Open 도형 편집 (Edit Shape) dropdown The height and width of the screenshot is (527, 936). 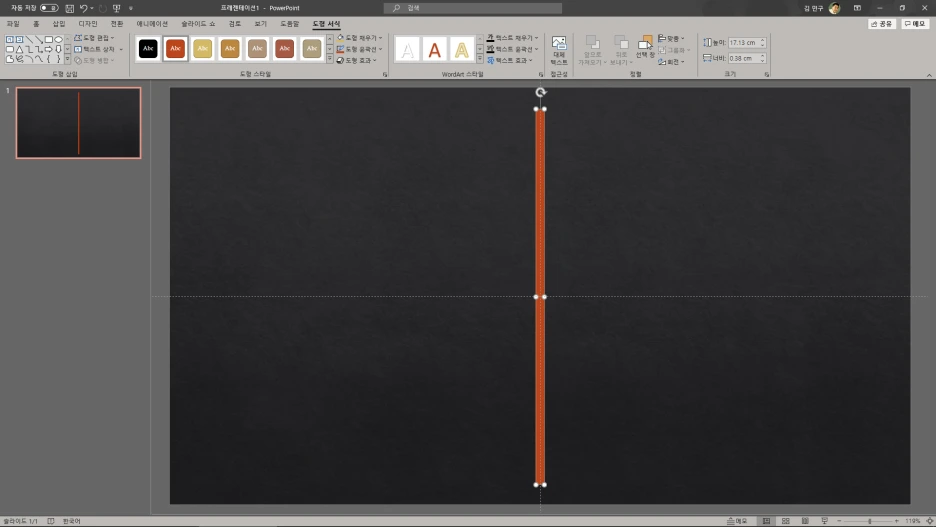tap(94, 38)
